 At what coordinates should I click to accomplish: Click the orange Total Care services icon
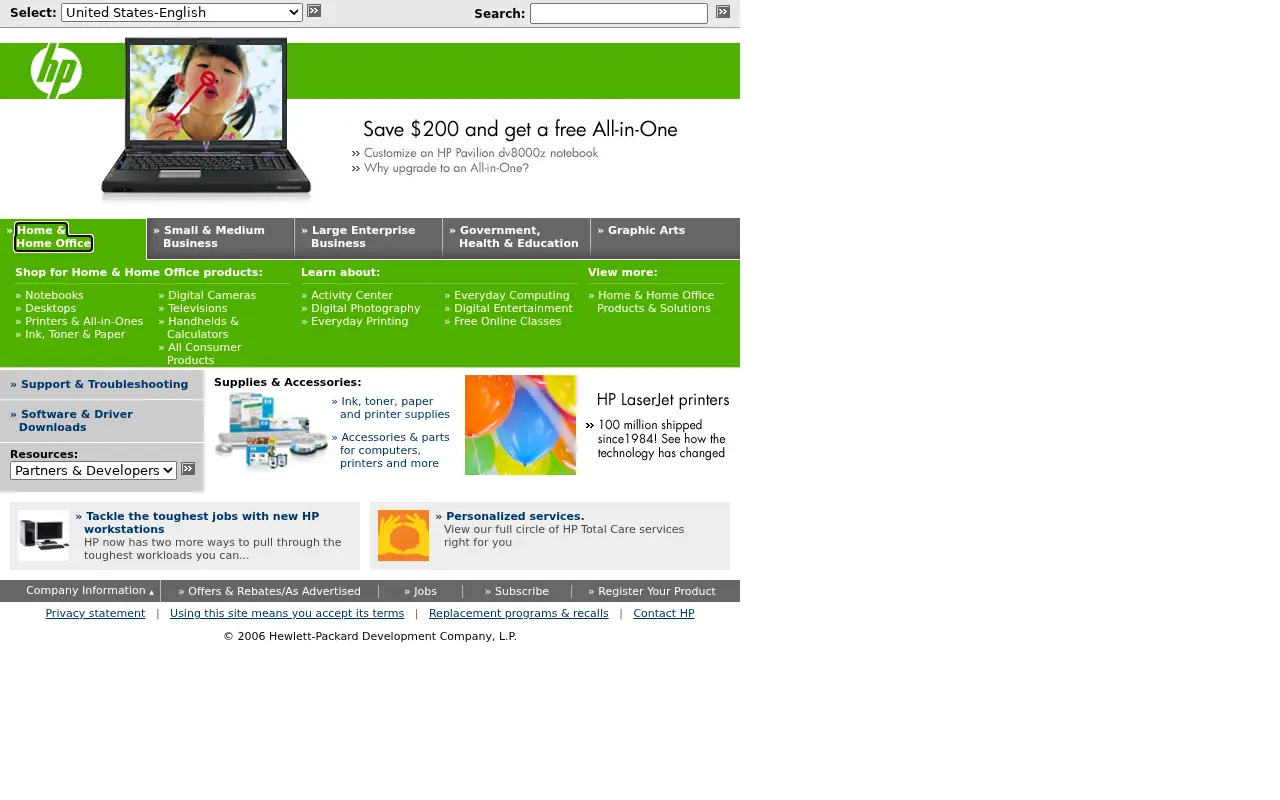click(403, 535)
